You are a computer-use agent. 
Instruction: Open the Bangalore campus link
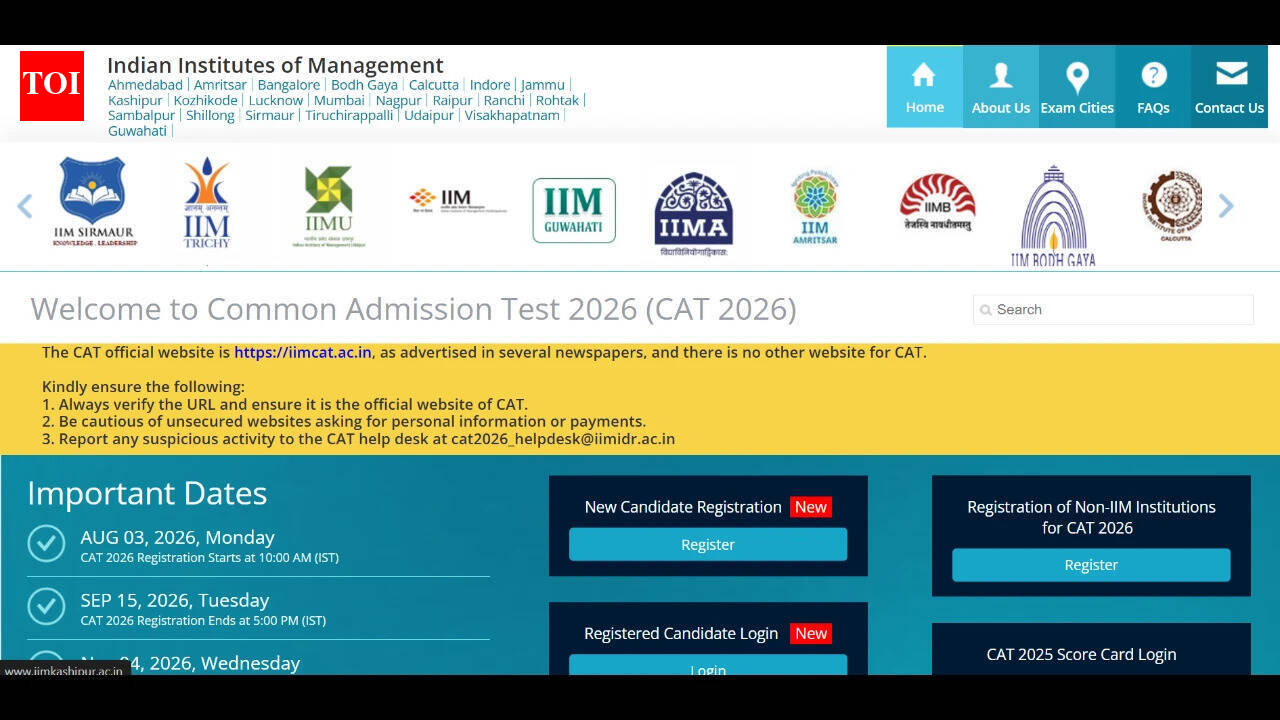point(289,85)
